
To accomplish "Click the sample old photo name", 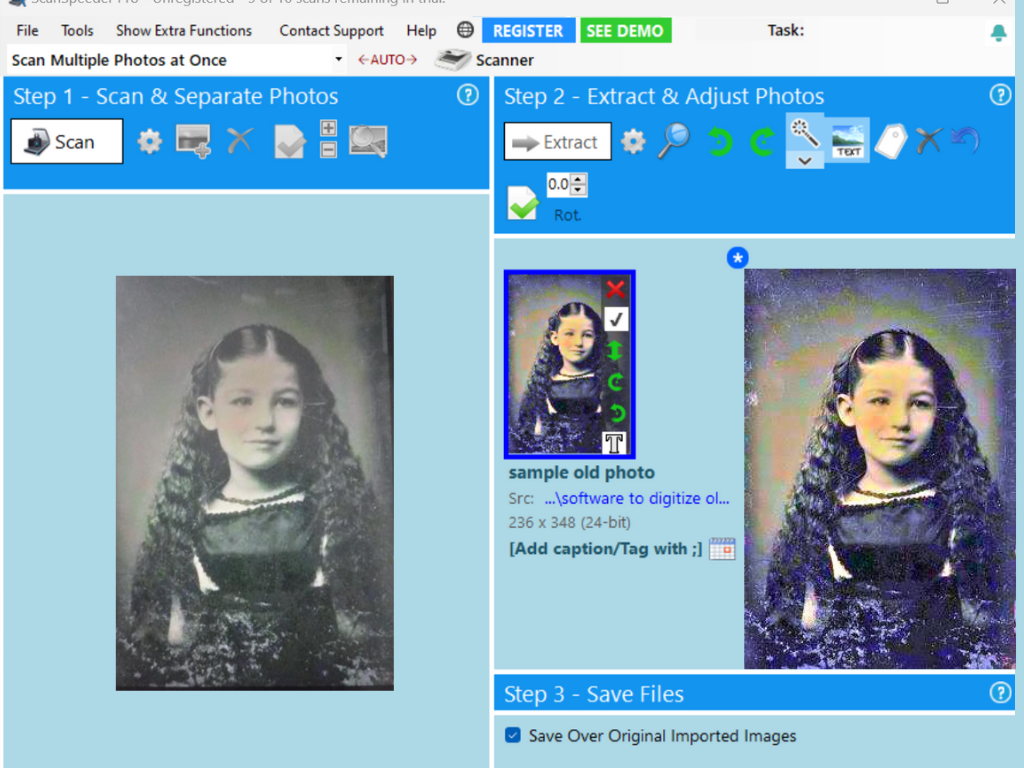I will pos(581,472).
